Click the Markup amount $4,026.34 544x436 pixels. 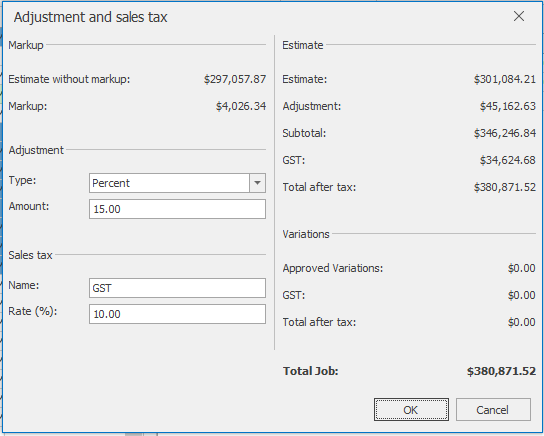pos(241,106)
